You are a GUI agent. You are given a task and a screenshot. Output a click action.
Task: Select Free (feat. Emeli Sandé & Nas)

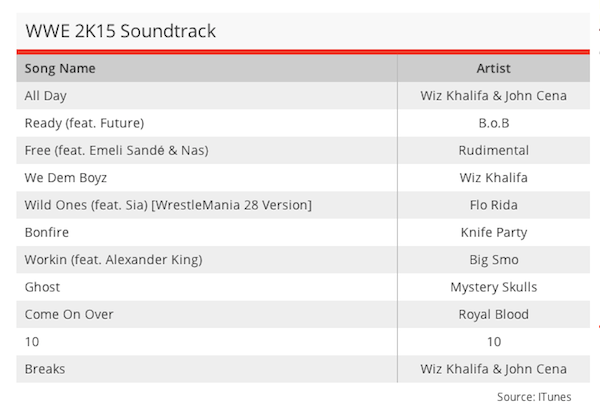point(116,150)
